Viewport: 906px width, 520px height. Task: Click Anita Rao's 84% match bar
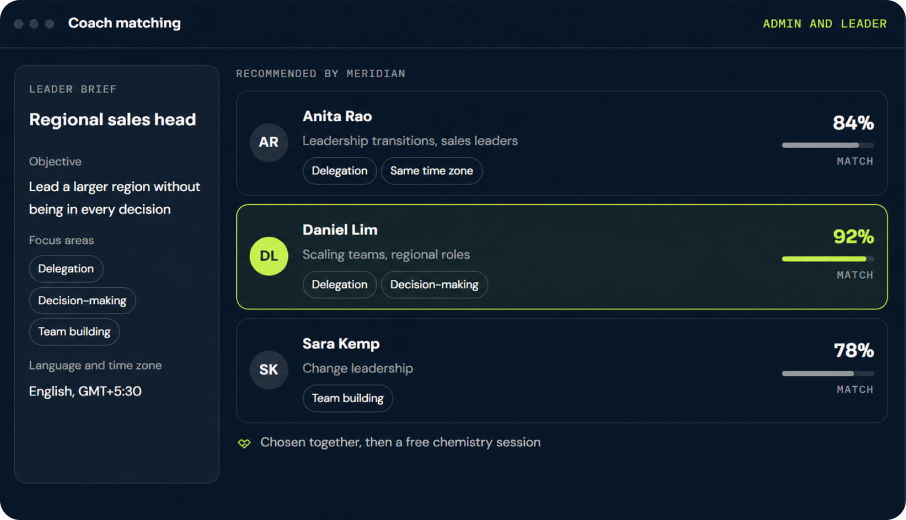point(827,145)
